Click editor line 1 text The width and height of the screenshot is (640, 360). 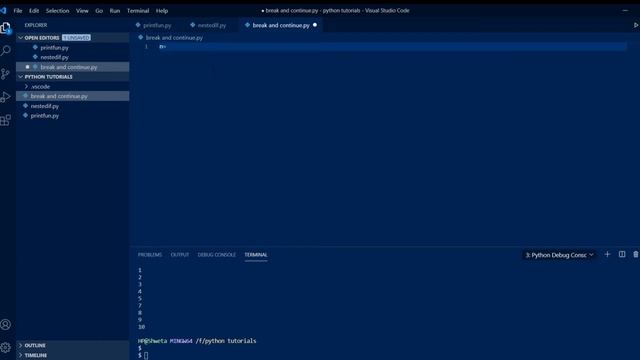point(162,47)
